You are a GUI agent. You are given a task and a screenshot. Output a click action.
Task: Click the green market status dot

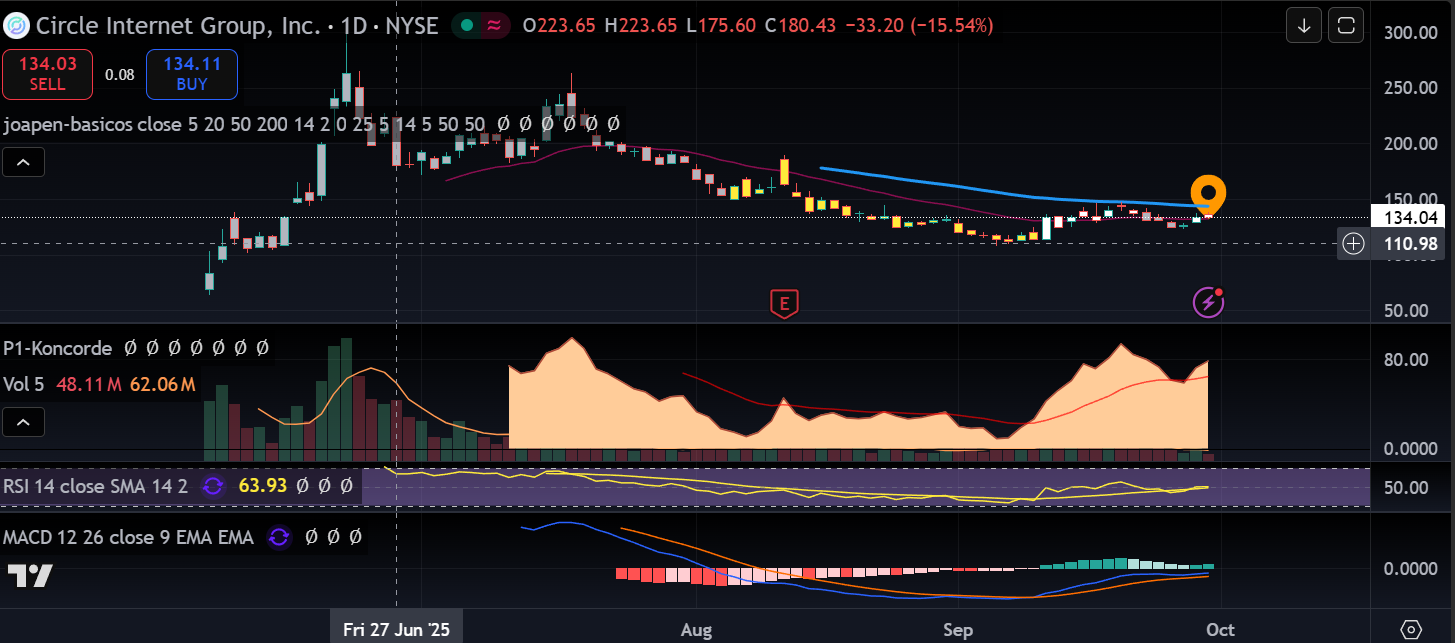(x=466, y=26)
